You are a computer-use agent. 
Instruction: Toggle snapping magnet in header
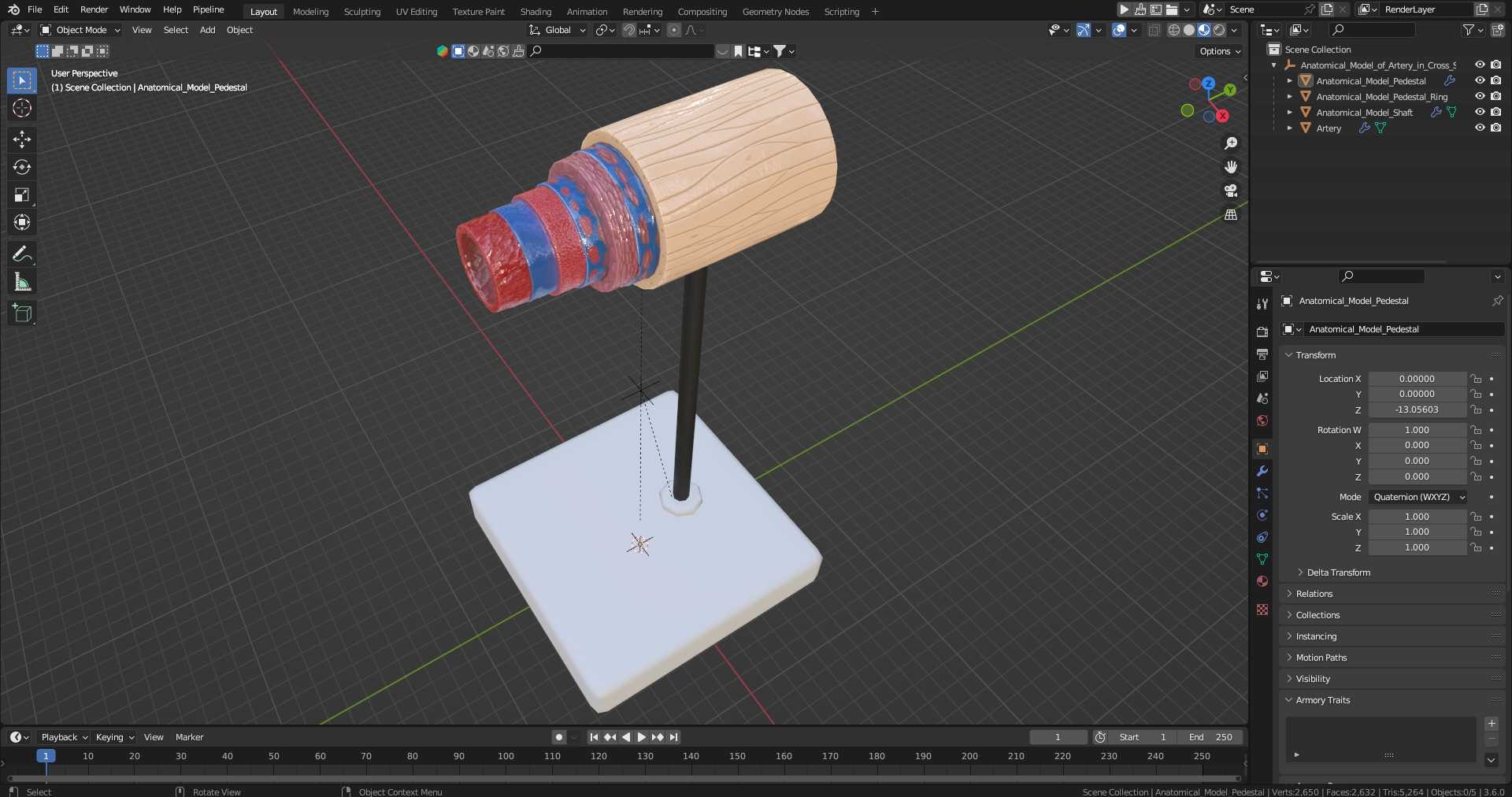point(628,30)
